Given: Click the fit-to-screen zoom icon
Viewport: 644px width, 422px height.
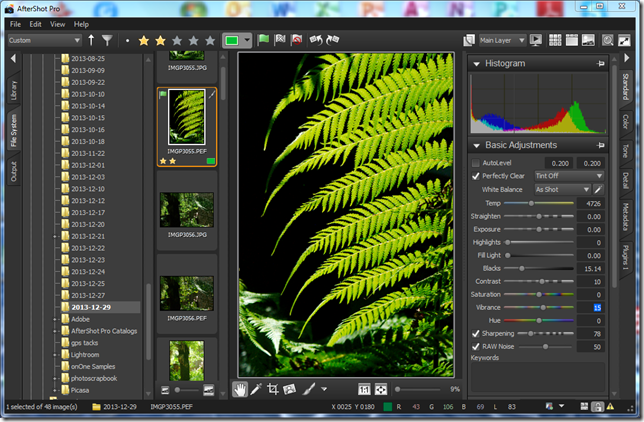Looking at the screenshot, I should tap(381, 389).
